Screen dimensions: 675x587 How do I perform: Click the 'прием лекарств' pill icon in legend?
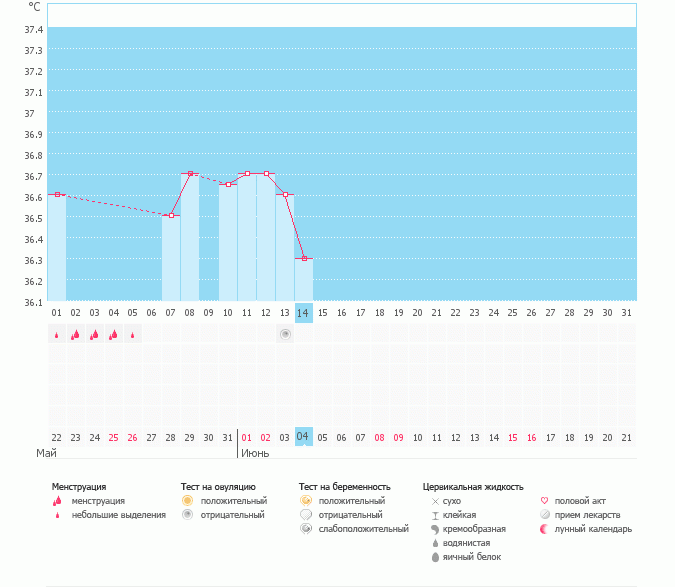(544, 514)
